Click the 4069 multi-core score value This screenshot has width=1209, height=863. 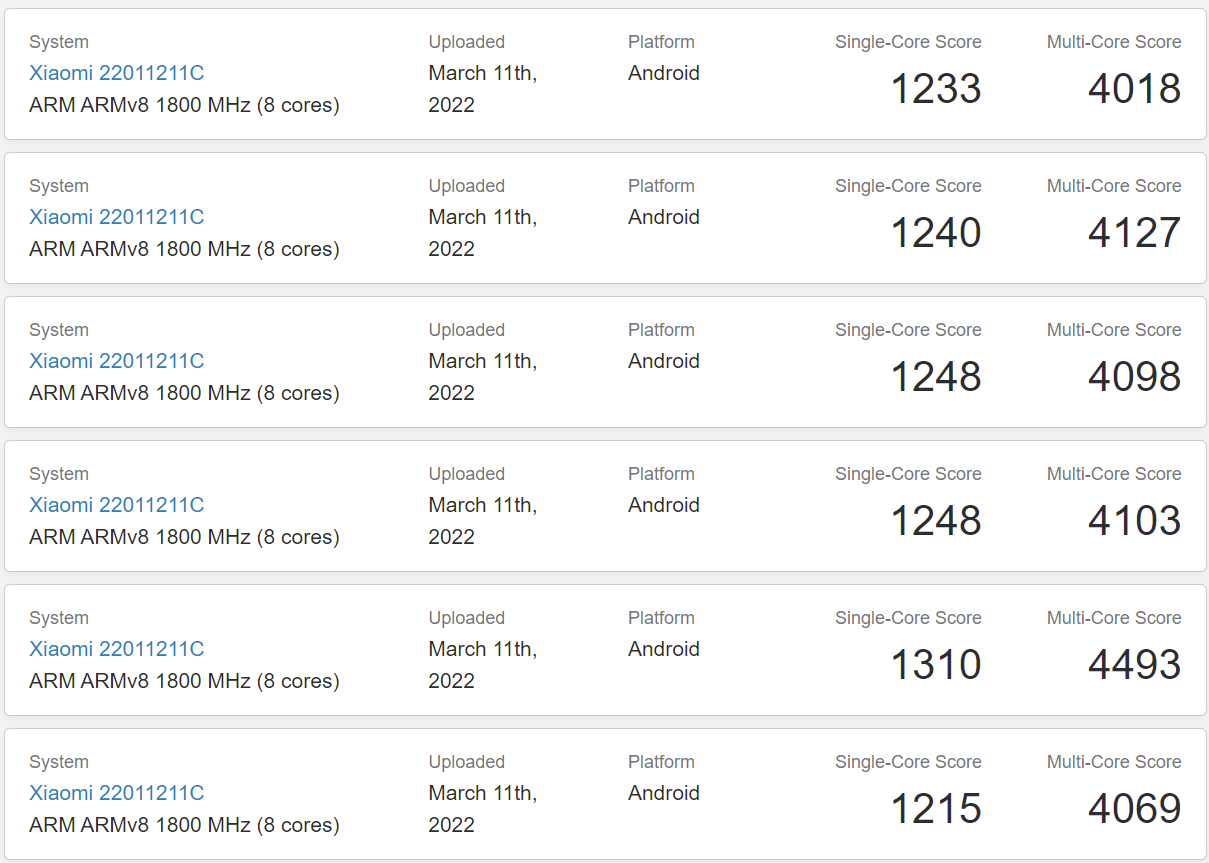(1135, 809)
